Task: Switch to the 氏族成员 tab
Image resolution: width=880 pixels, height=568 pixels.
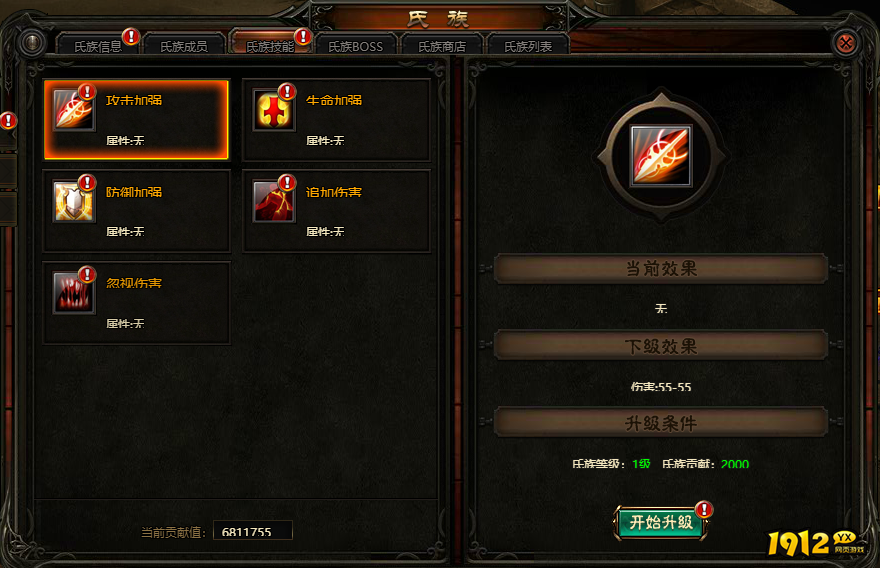Action: pyautogui.click(x=184, y=46)
